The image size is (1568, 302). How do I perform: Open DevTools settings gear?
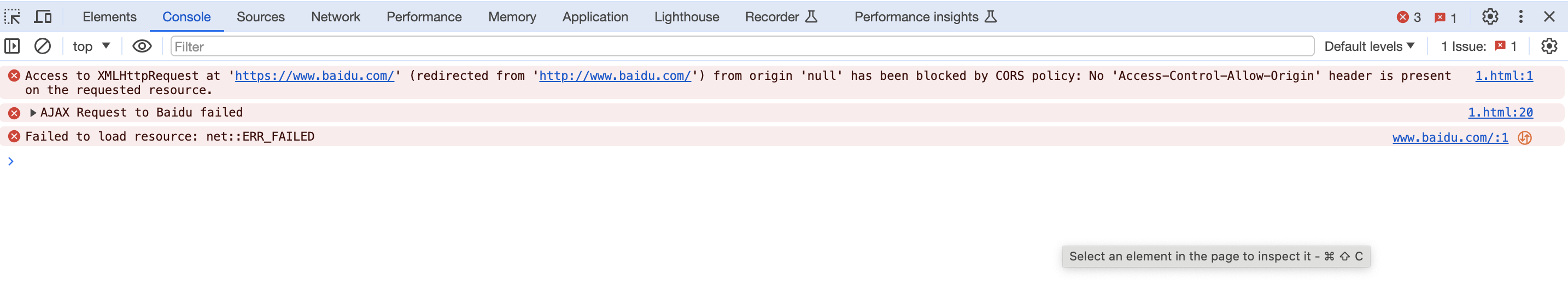click(1489, 16)
